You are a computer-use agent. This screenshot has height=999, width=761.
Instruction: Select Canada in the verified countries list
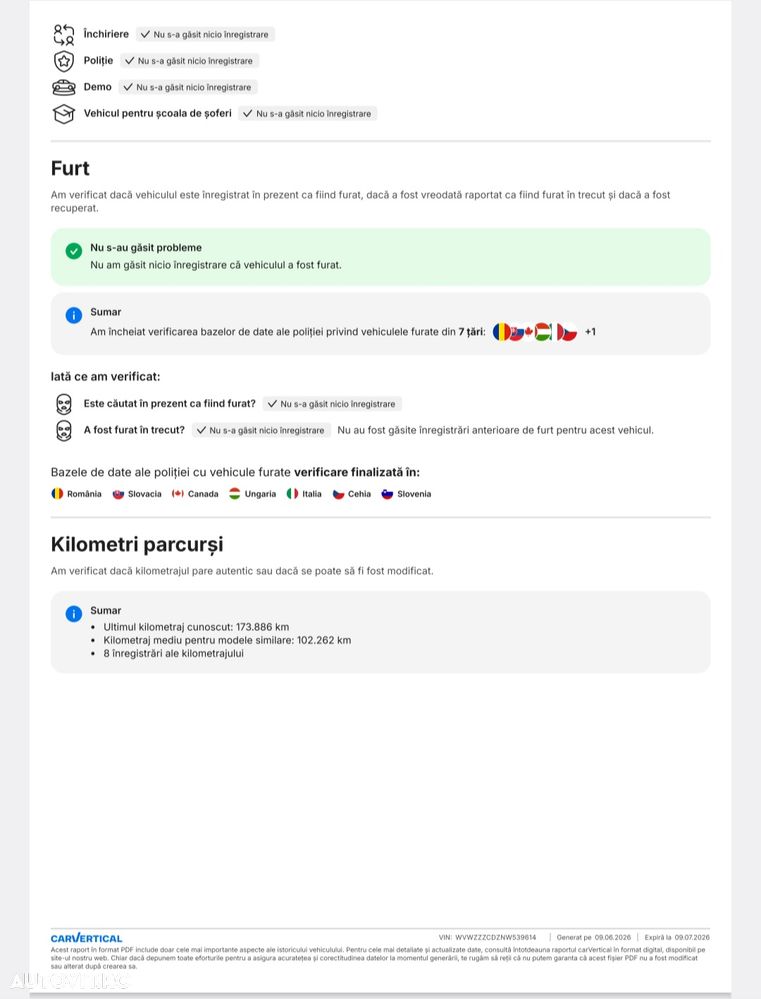(x=195, y=494)
